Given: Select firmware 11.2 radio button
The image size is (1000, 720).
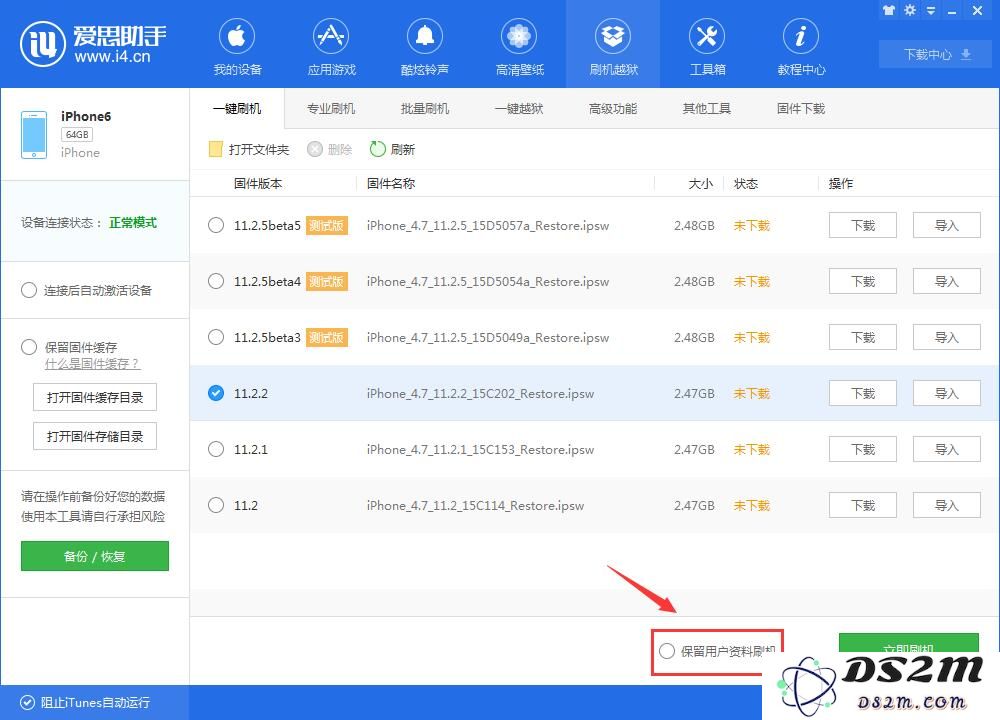Looking at the screenshot, I should (216, 506).
